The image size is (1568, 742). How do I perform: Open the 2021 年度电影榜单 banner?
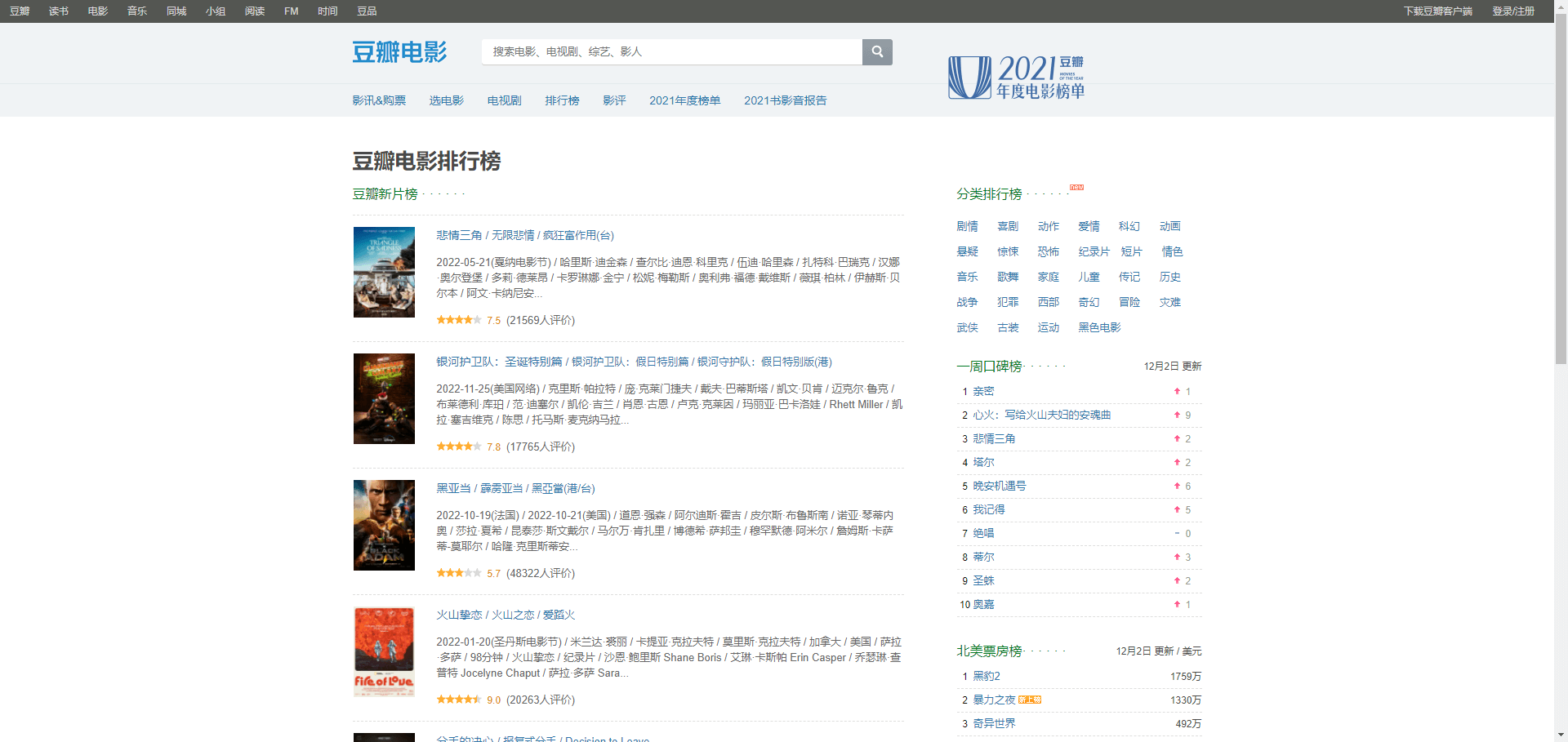pos(1017,78)
